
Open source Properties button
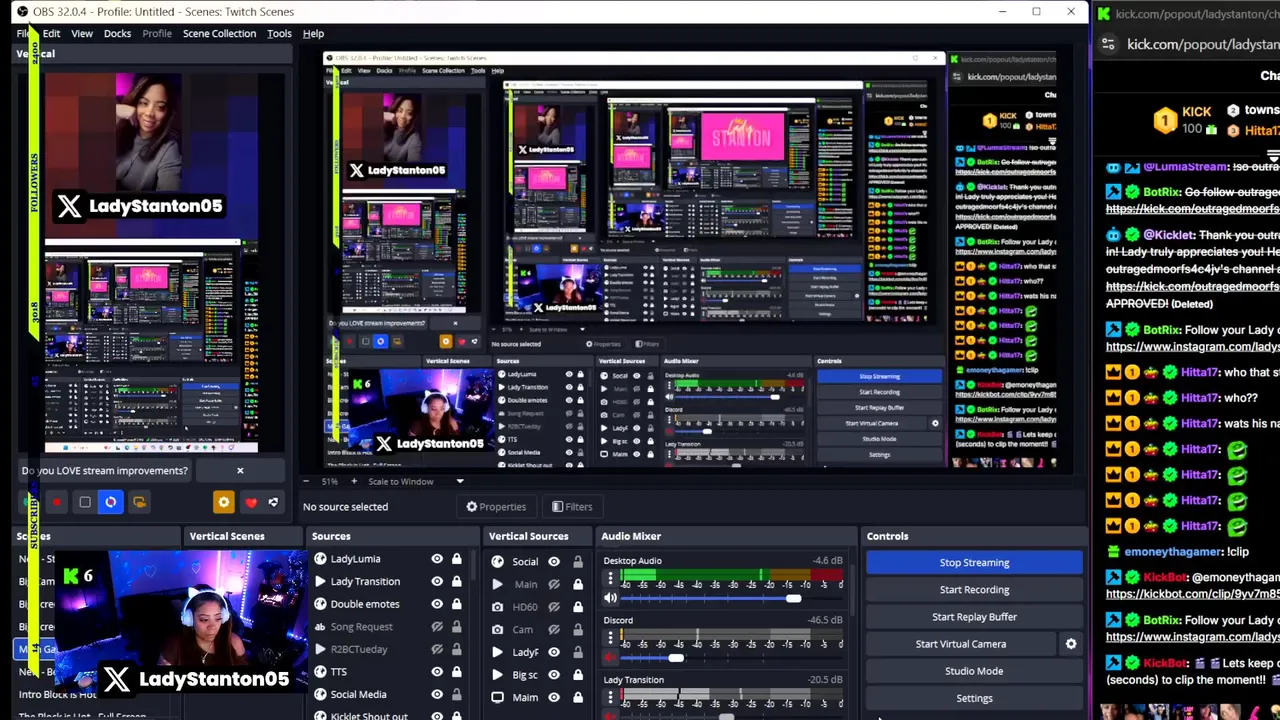coord(496,506)
